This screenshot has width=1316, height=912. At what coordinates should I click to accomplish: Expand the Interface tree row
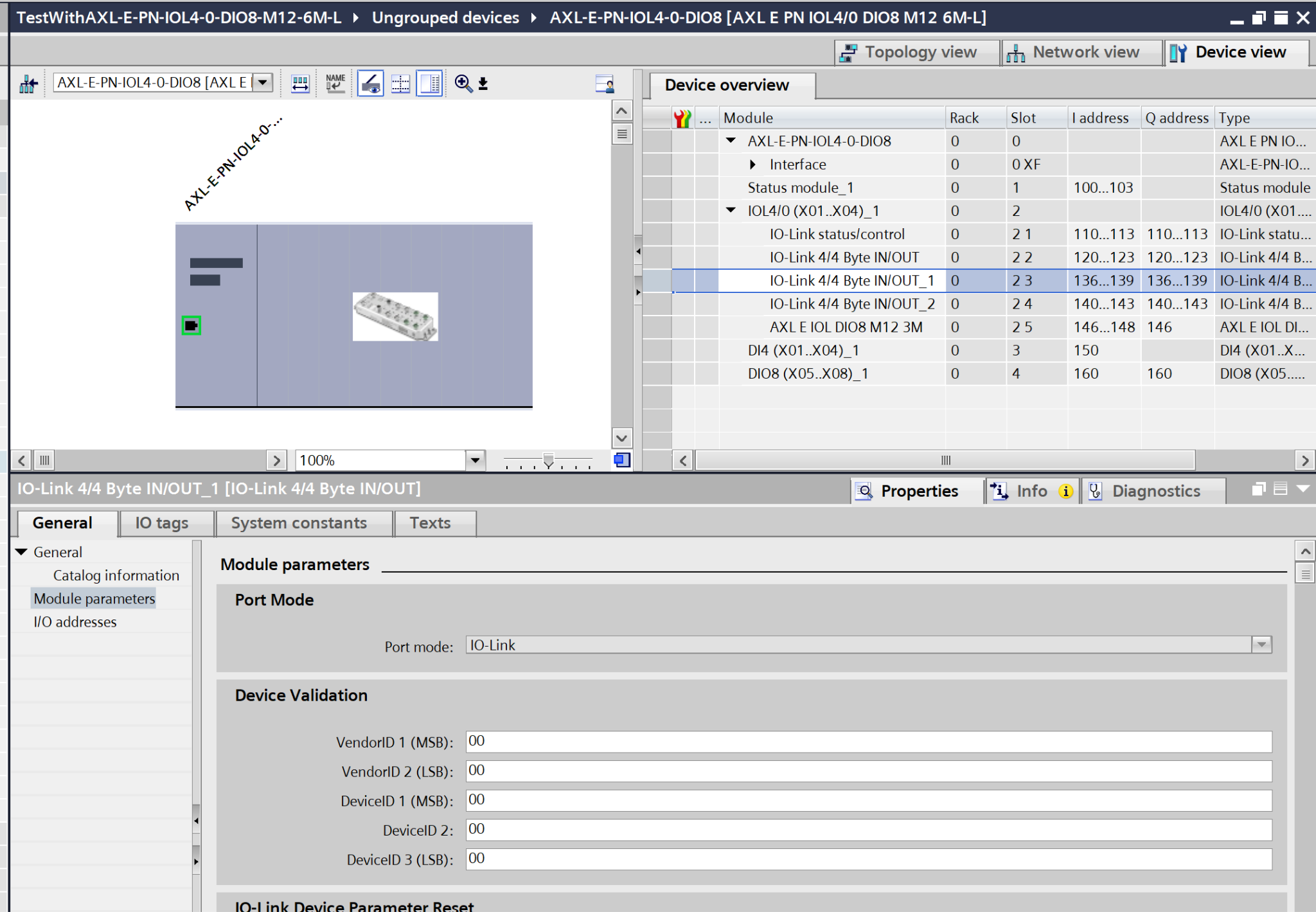(752, 165)
